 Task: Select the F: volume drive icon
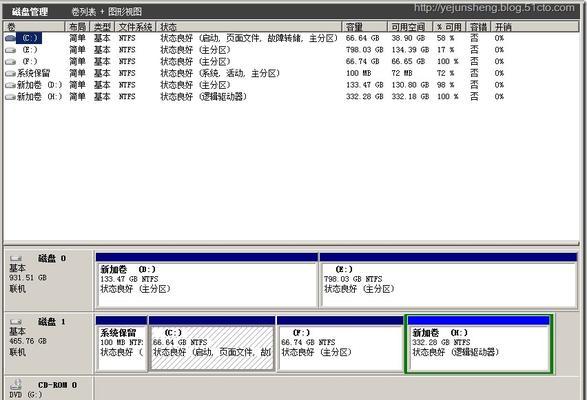coord(10,61)
